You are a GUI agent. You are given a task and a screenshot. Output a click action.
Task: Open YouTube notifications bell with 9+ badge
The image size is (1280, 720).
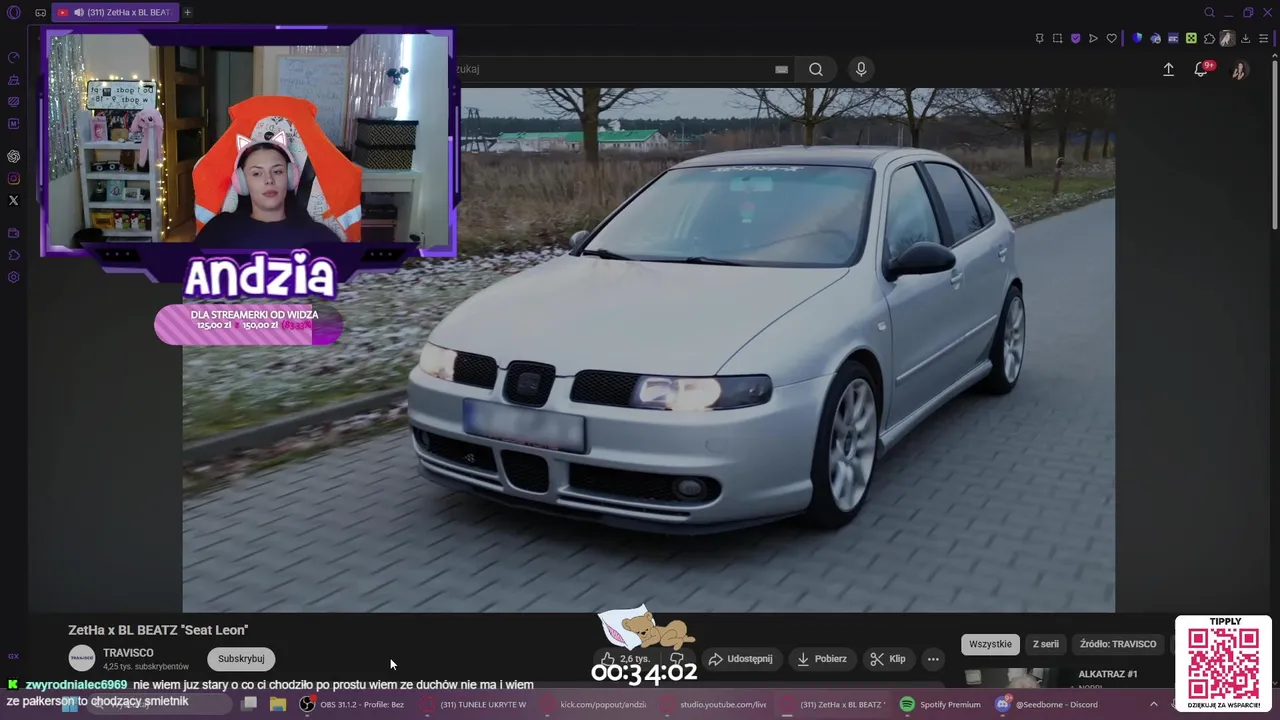1202,69
